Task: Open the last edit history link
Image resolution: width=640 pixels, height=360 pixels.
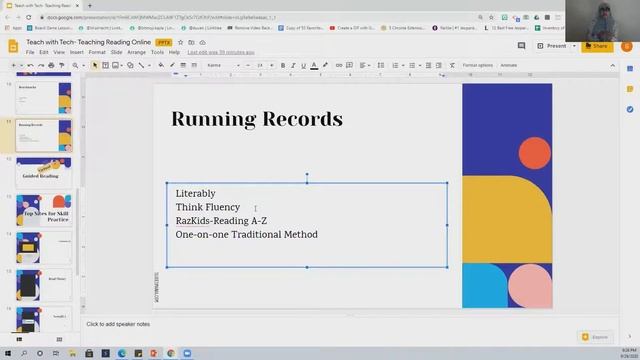Action: 221,52
